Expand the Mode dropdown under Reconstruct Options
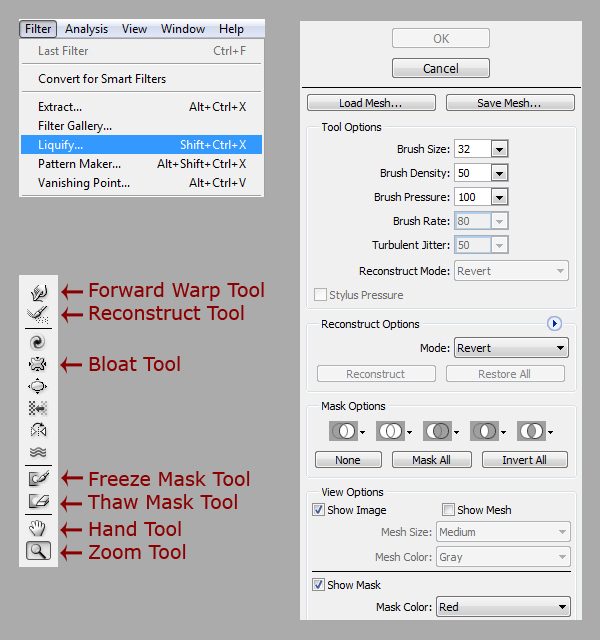600x640 pixels. (x=511, y=348)
